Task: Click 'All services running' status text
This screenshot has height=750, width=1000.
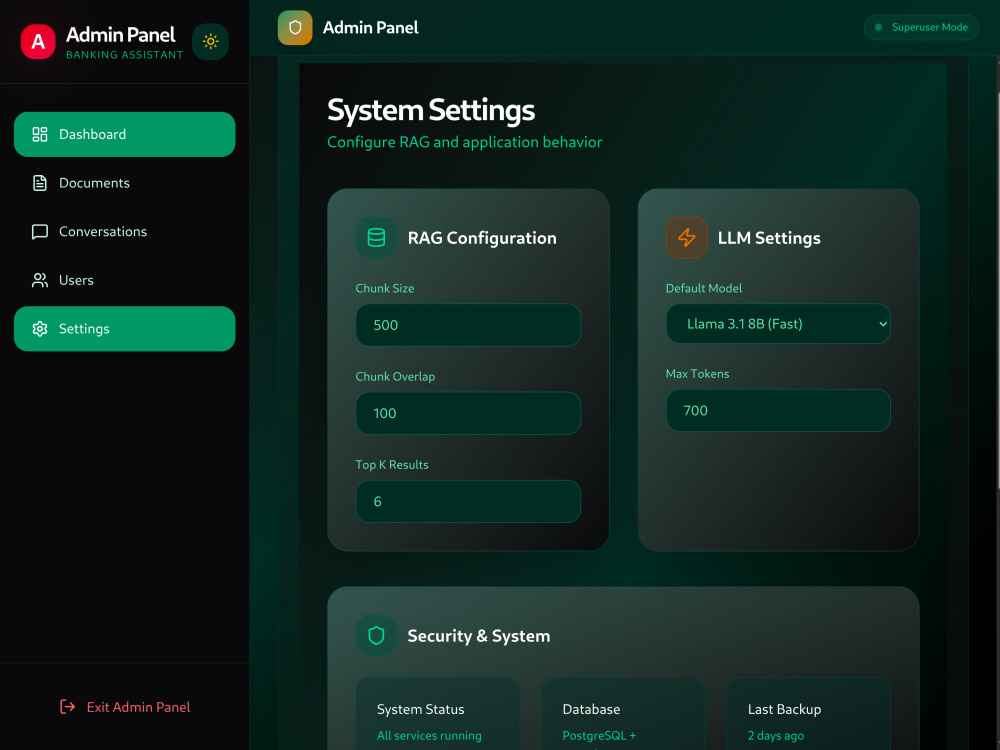Action: click(429, 735)
